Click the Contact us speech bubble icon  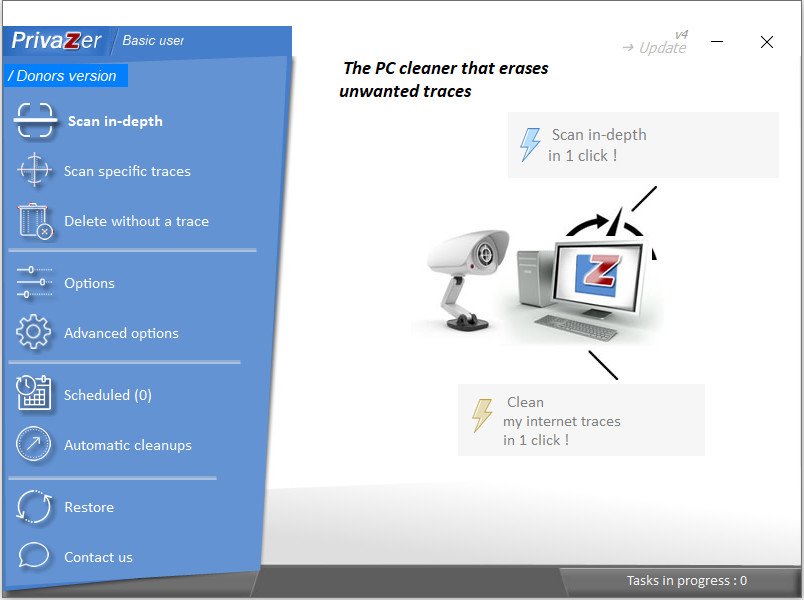click(34, 555)
